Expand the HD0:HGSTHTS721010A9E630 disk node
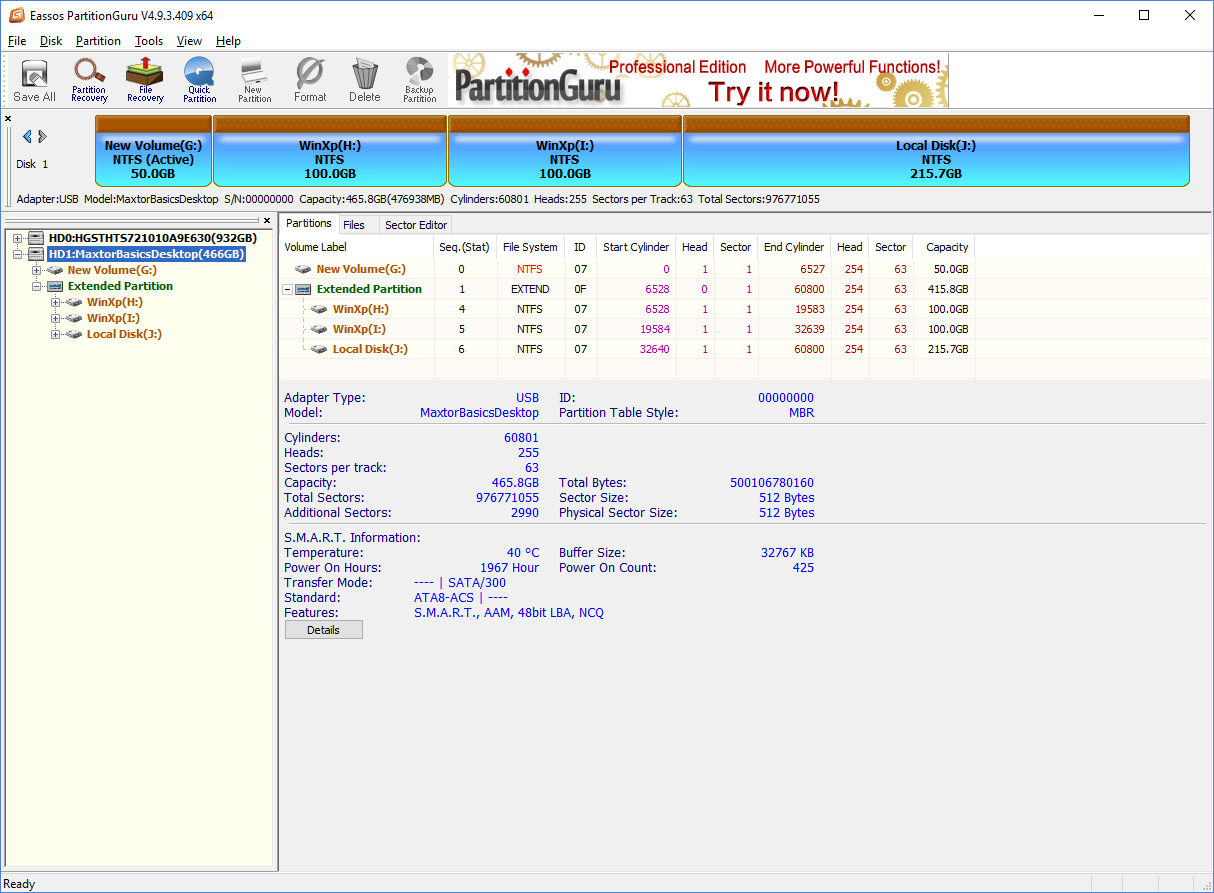 18,238
